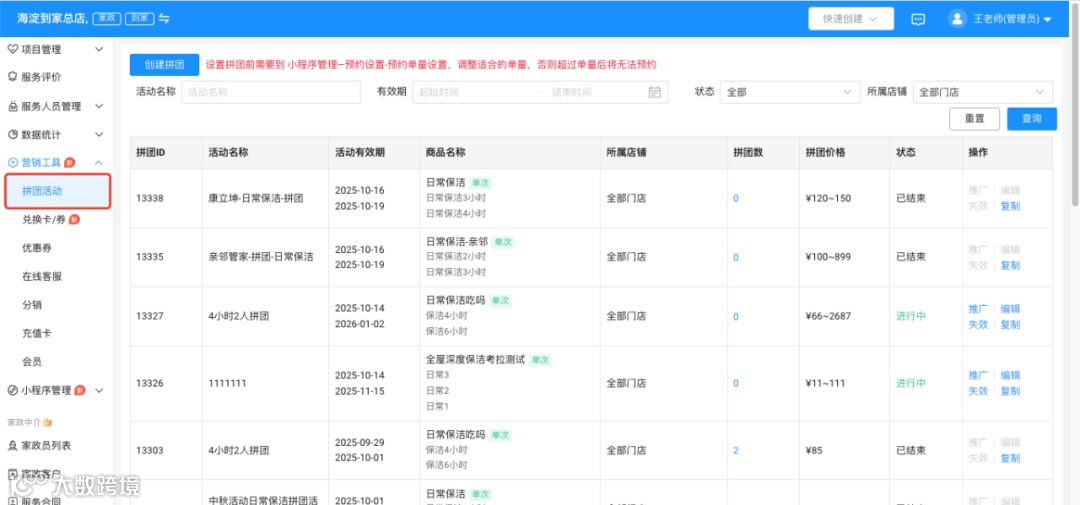The width and height of the screenshot is (1080, 505).
Task: Click 康立坤-日常保洁-拼团 activity name
Action: tap(256, 198)
